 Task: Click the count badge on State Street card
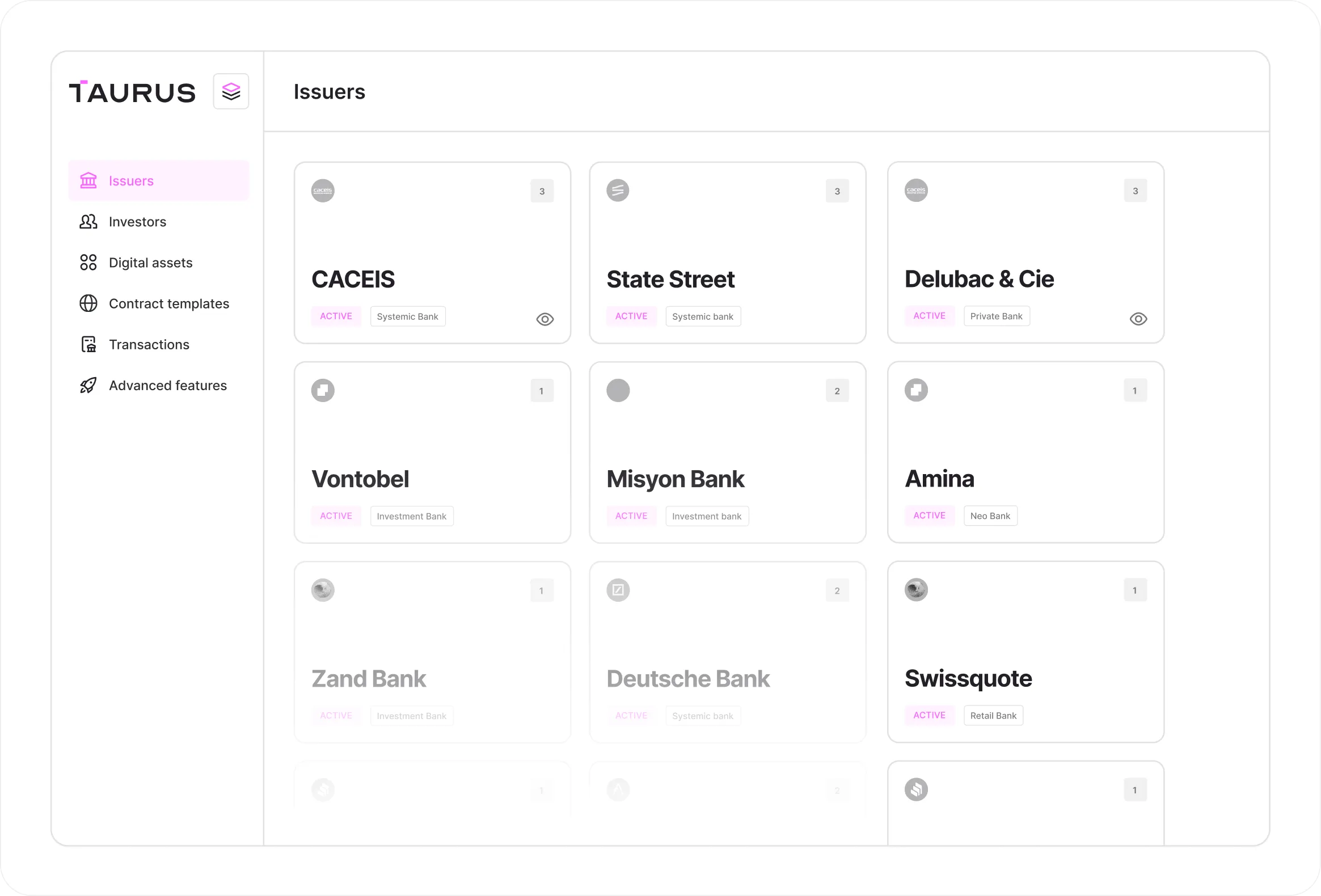click(x=837, y=192)
